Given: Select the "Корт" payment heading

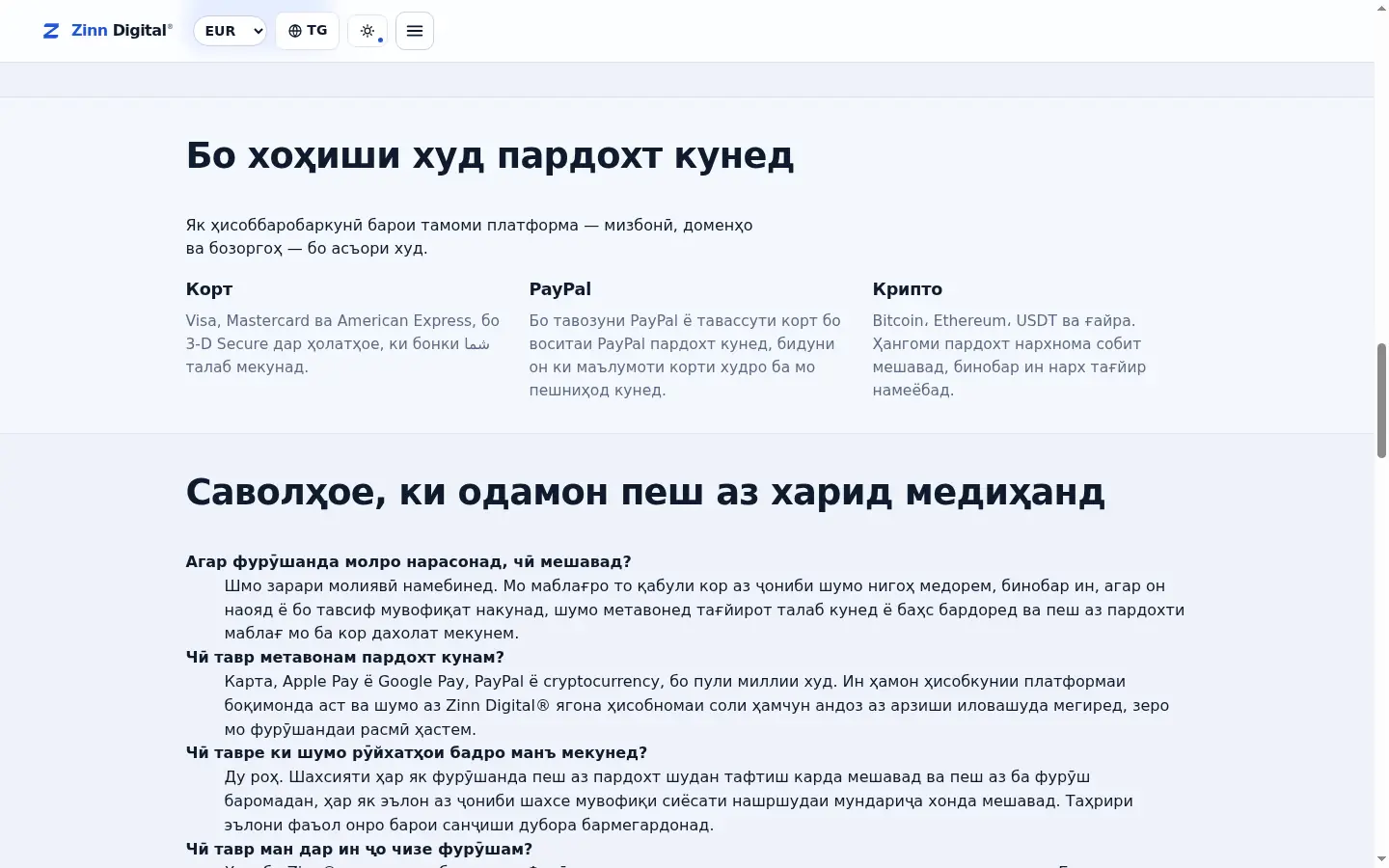Looking at the screenshot, I should click(x=209, y=289).
